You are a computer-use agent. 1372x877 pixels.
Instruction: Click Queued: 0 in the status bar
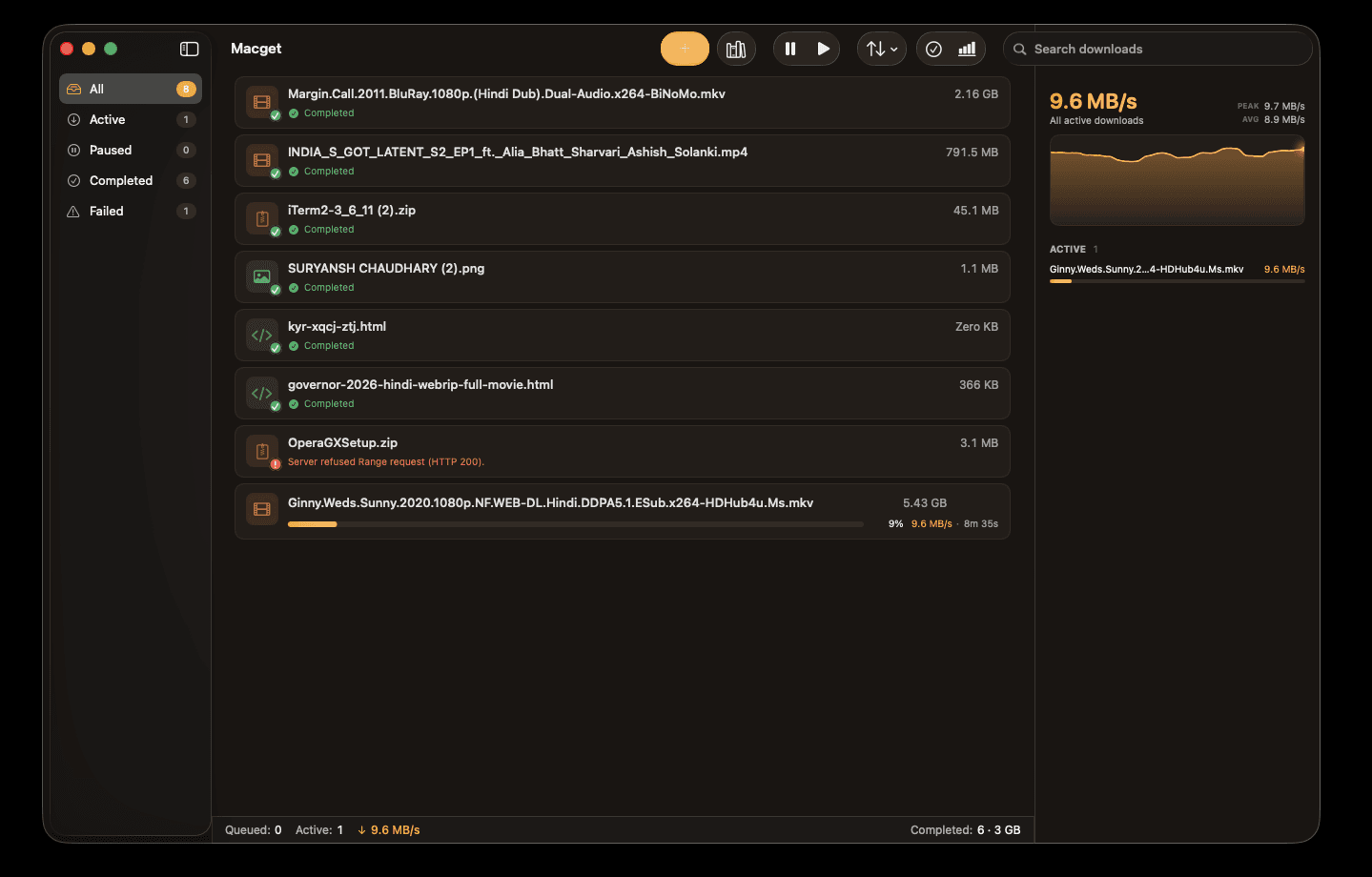[x=253, y=830]
